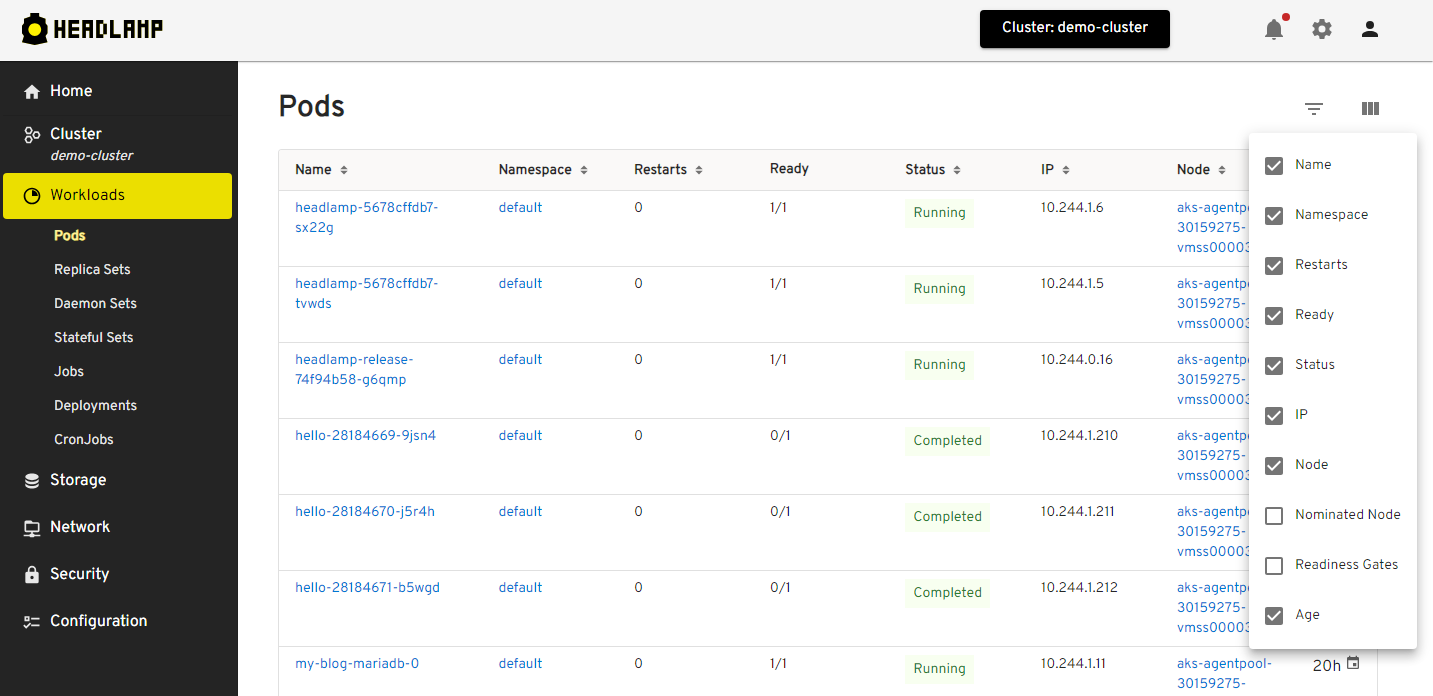Open the Cluster: demo-cluster selector
This screenshot has width=1433, height=696.
coord(1074,29)
